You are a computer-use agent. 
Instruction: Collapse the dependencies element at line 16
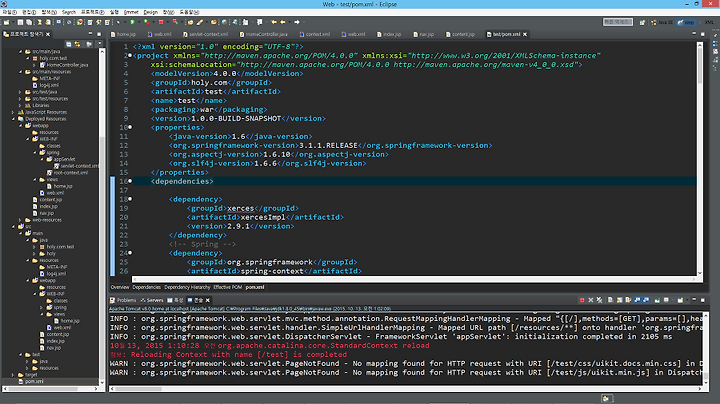pos(130,181)
